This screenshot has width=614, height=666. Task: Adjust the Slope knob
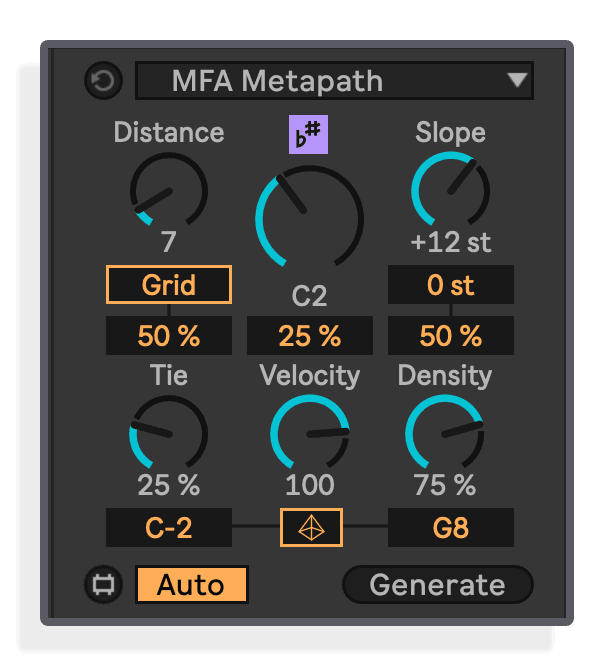pyautogui.click(x=451, y=191)
